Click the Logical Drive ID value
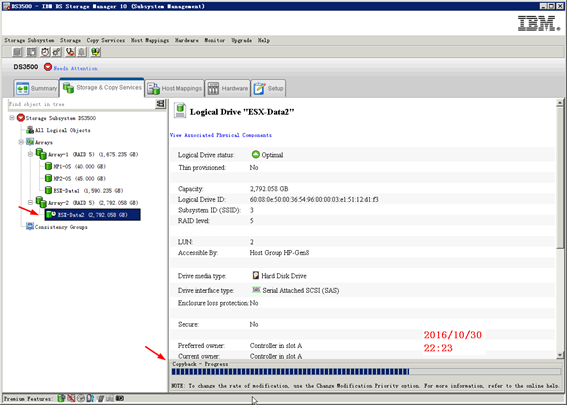 [x=314, y=199]
